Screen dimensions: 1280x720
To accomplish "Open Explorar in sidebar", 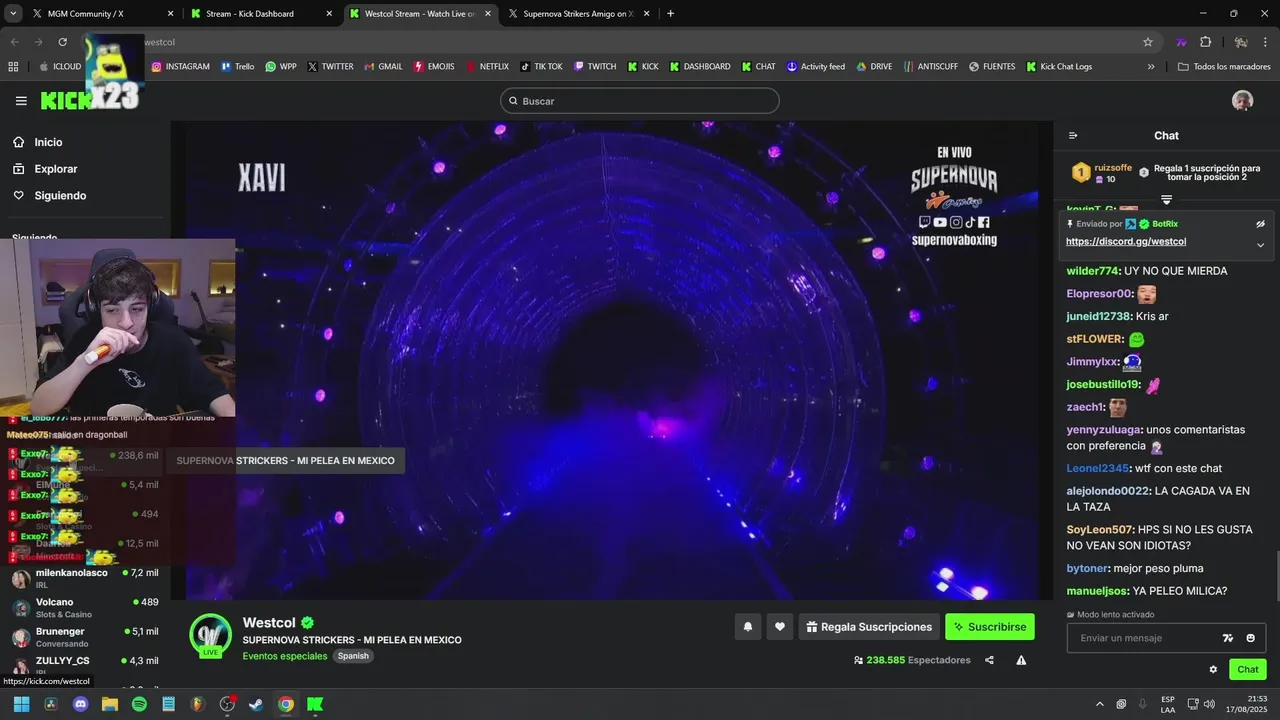I will point(55,169).
